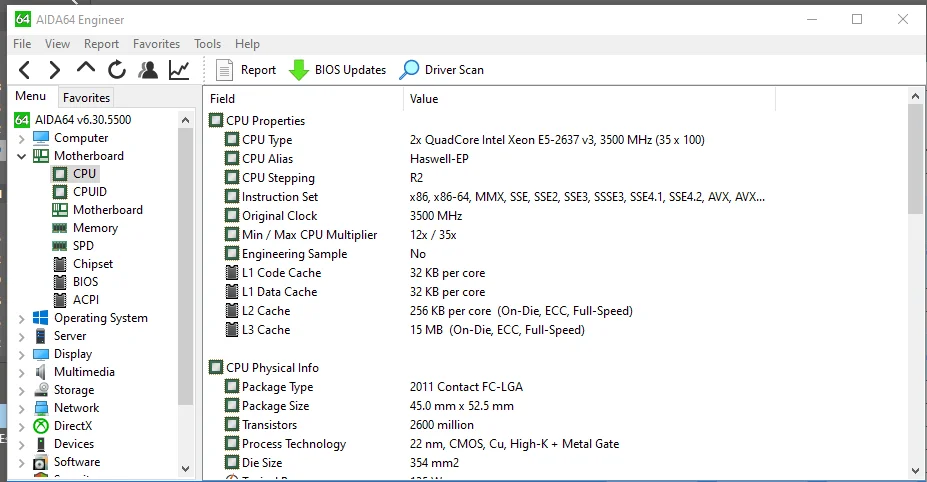Go forward with the right arrow icon

tap(54, 70)
